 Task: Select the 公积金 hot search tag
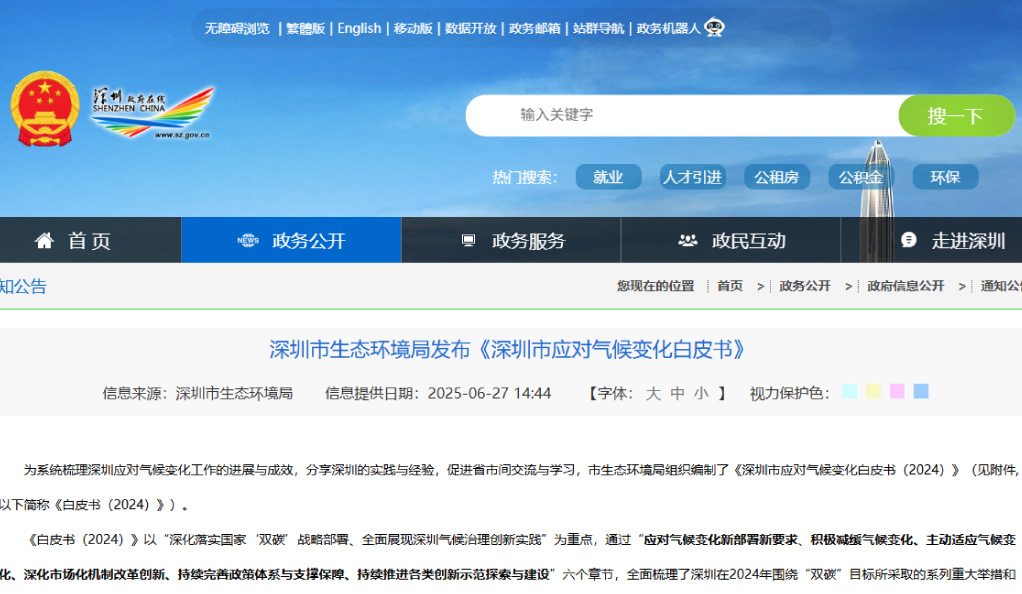(x=861, y=176)
